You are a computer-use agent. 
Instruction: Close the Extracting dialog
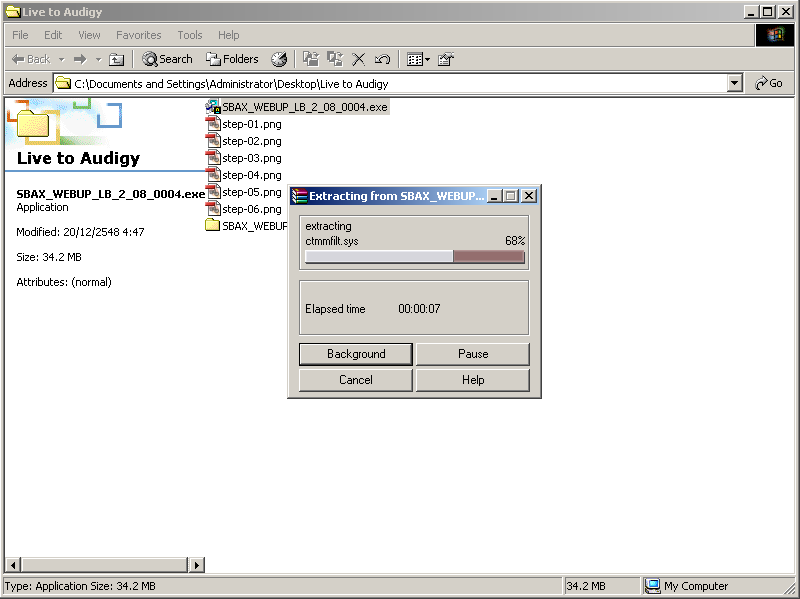coord(529,196)
